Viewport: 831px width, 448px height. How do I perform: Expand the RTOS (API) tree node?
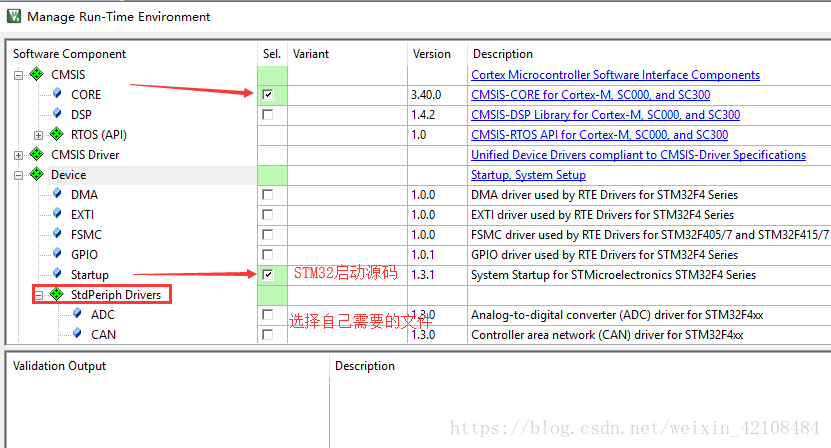coord(38,135)
